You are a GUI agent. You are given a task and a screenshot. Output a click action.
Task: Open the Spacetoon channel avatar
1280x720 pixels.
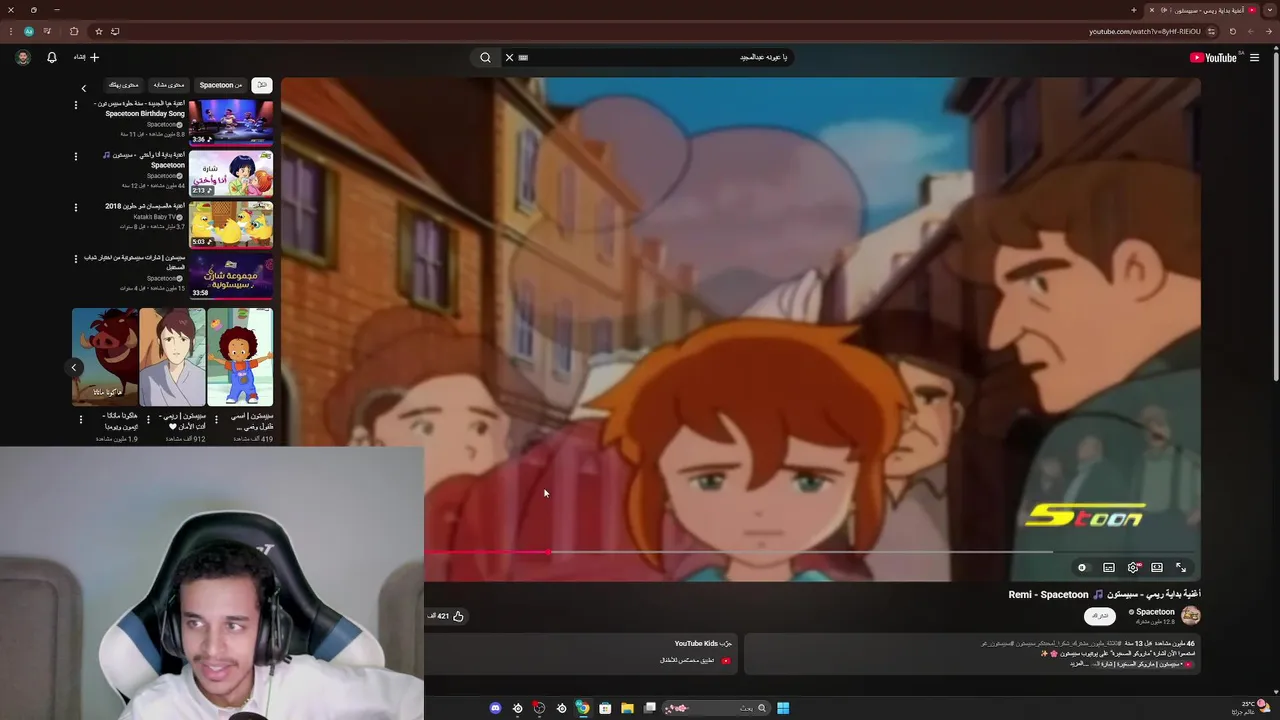[x=1191, y=615]
